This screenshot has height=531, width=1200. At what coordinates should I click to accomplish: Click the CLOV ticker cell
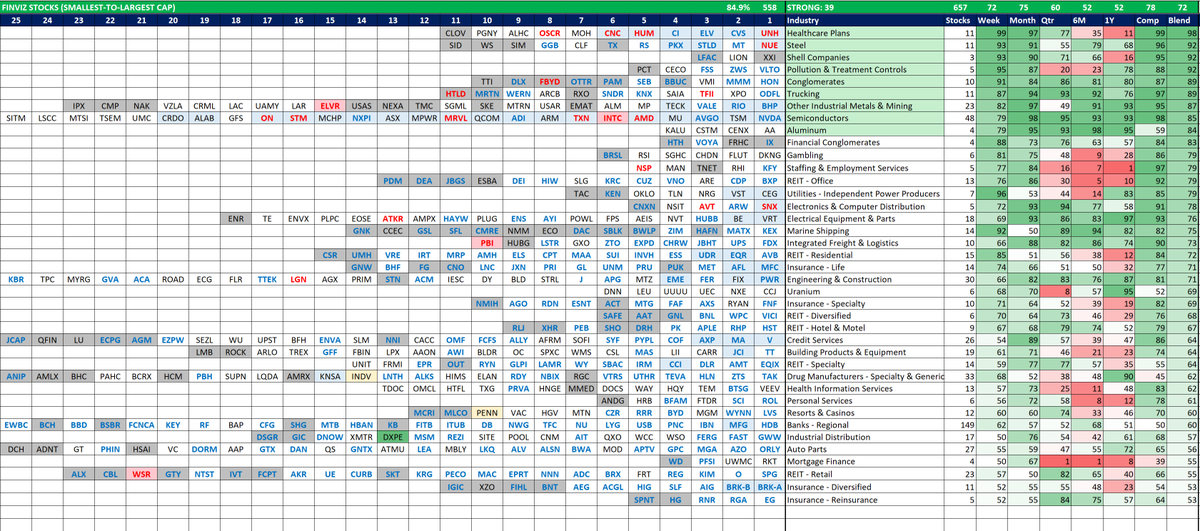tap(456, 33)
